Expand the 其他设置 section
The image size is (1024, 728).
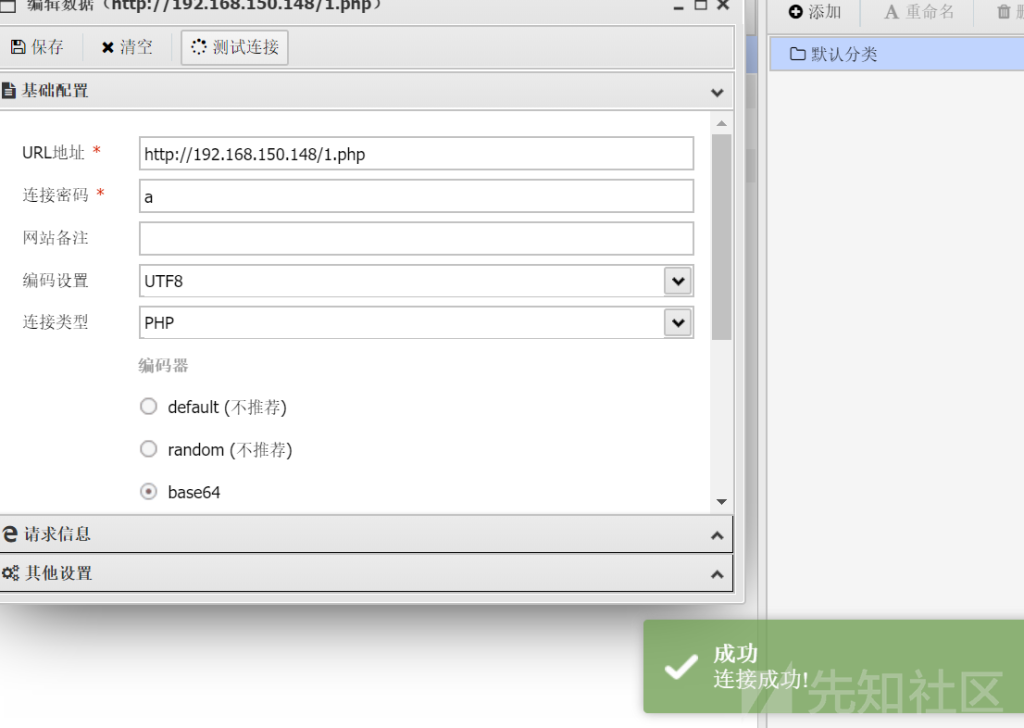pyautogui.click(x=717, y=573)
